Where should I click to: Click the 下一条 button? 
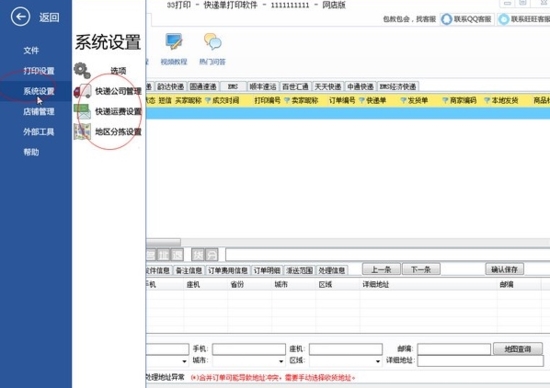[x=421, y=269]
